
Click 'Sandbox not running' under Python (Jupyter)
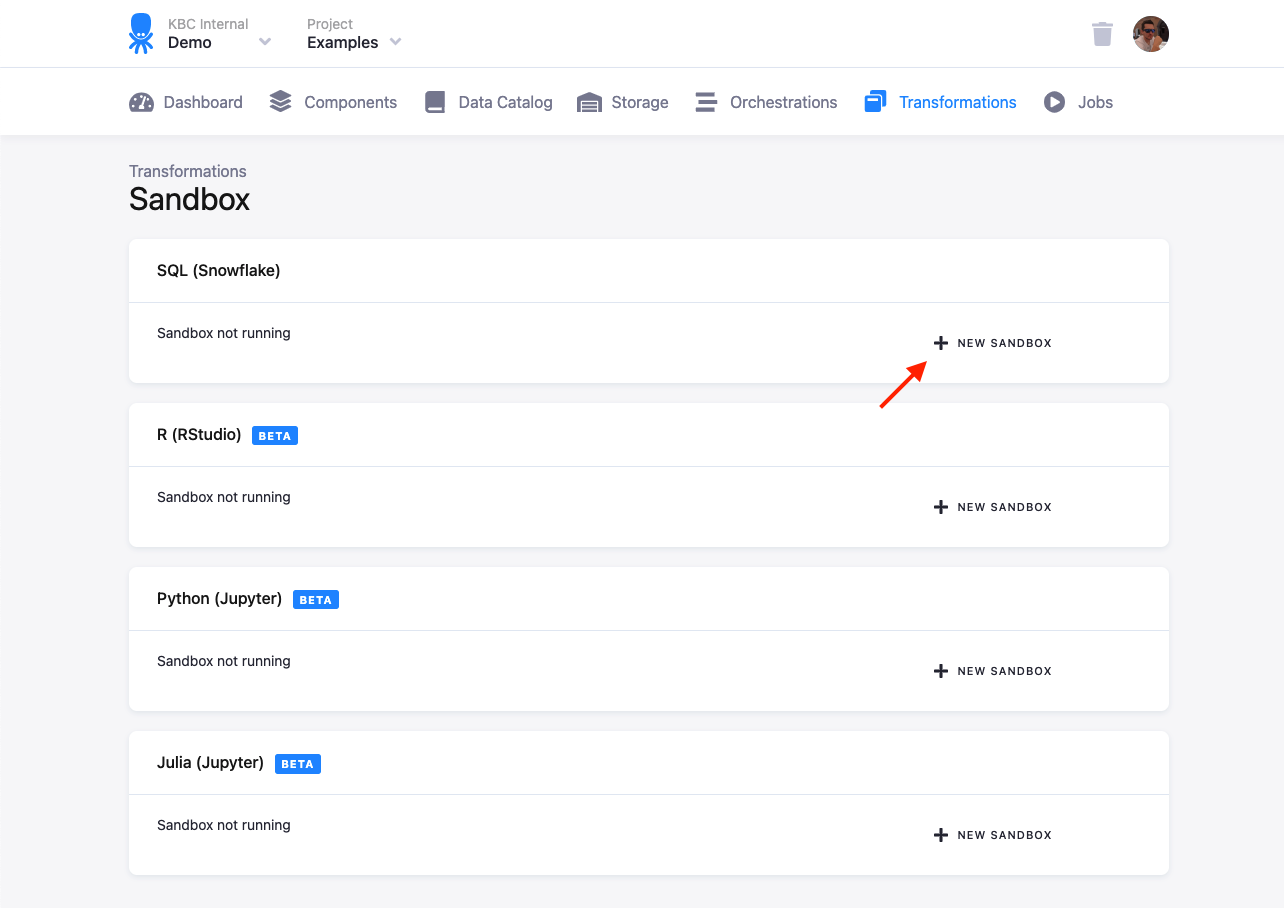click(224, 661)
